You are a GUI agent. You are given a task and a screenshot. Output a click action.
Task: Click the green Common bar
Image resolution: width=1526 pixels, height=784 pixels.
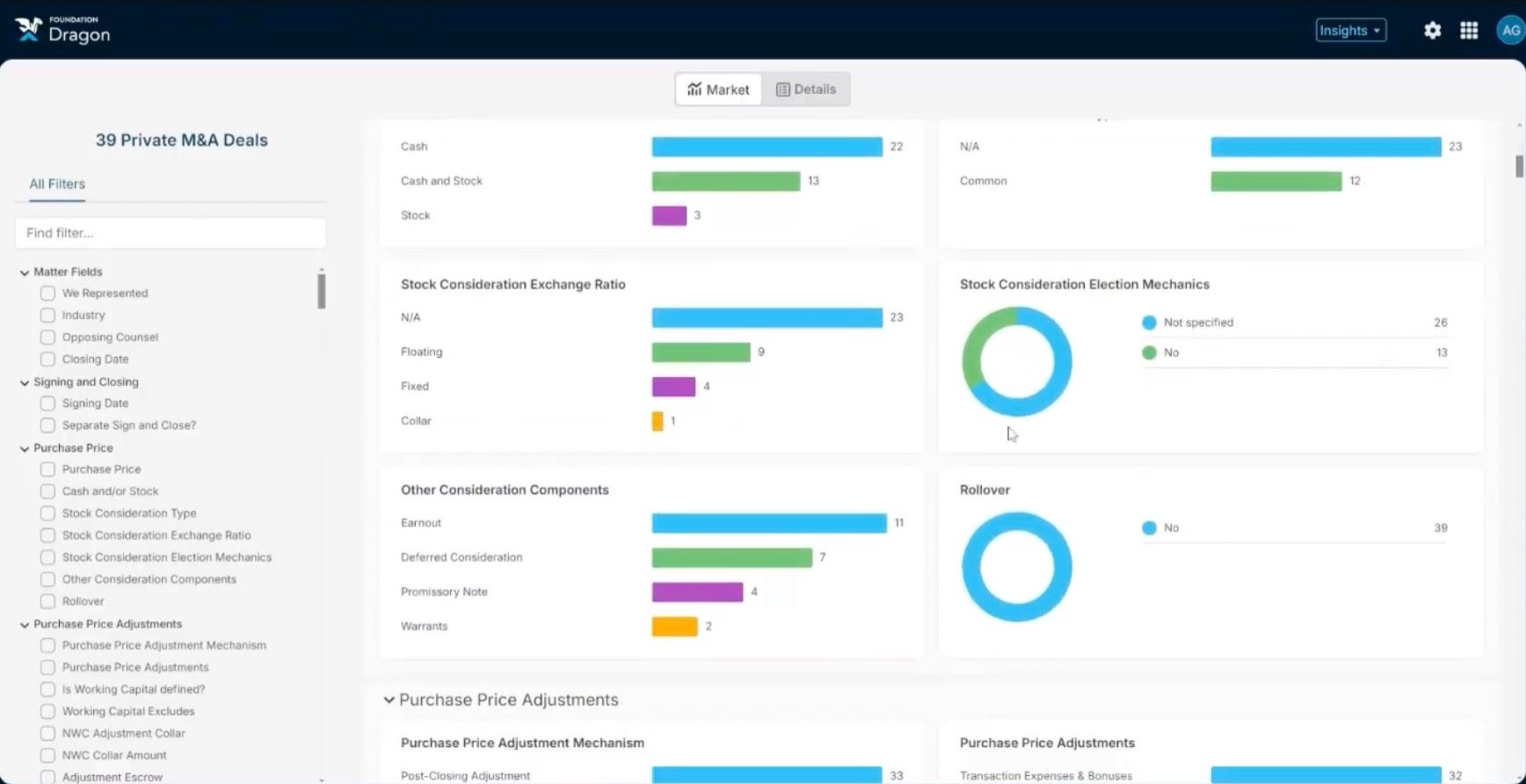pos(1276,181)
